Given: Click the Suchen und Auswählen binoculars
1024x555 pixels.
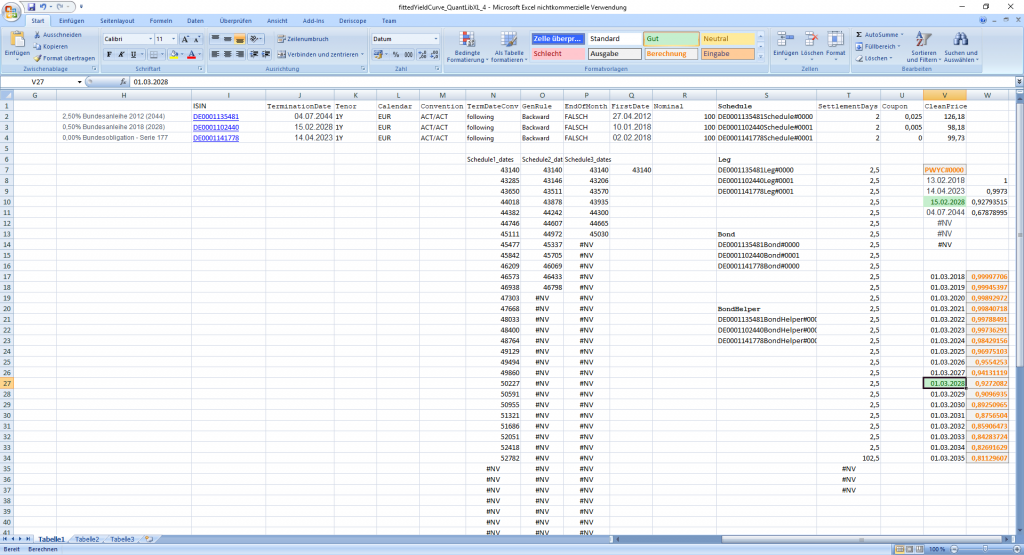Looking at the screenshot, I should tap(961, 46).
